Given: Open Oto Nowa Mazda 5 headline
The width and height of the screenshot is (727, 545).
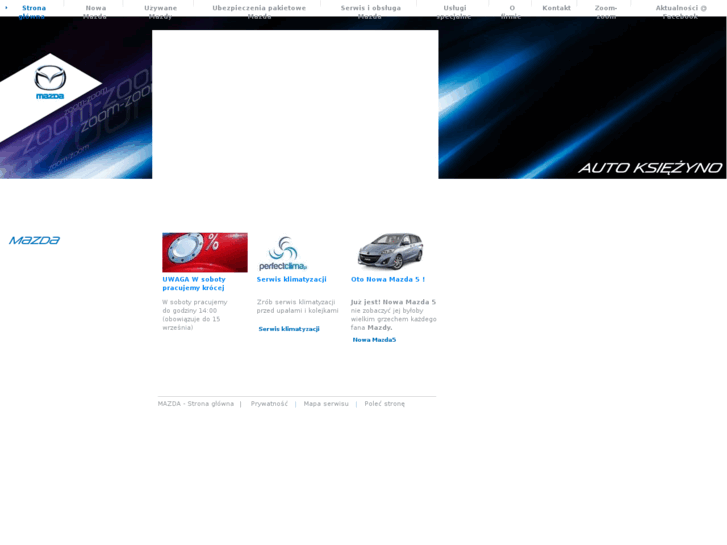Looking at the screenshot, I should 388,279.
